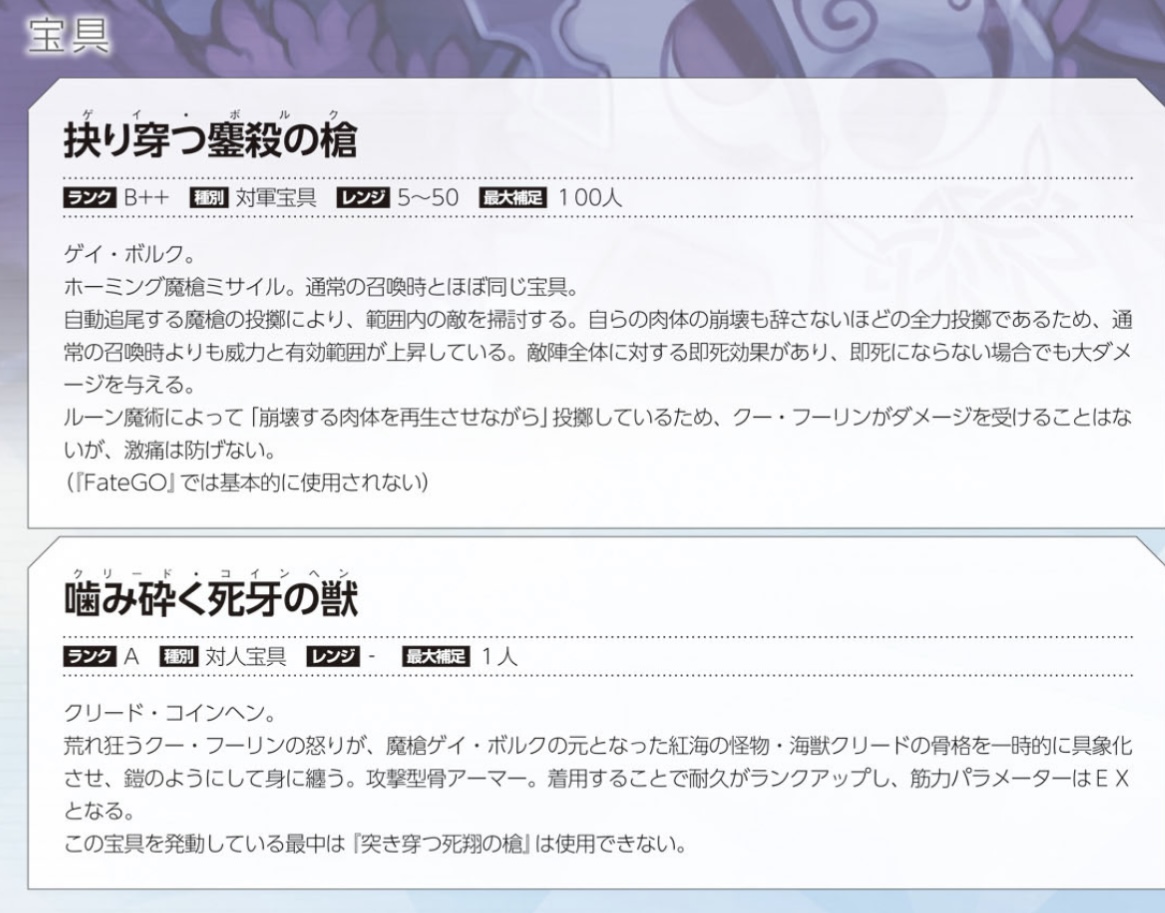Click the line starting "この宝具を発動している最中は"

[x=375, y=844]
